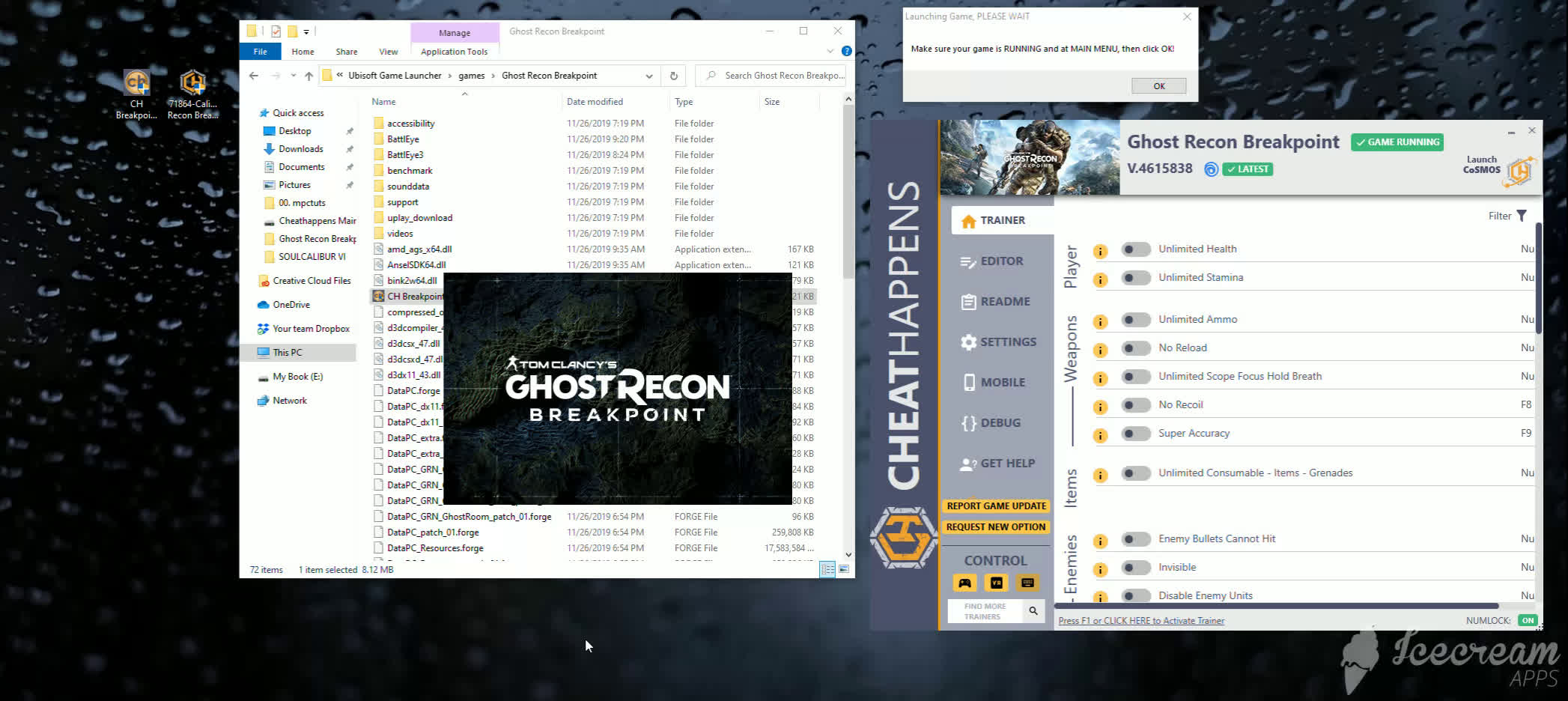Open the recent locations dropdown arrow

pyautogui.click(x=293, y=76)
